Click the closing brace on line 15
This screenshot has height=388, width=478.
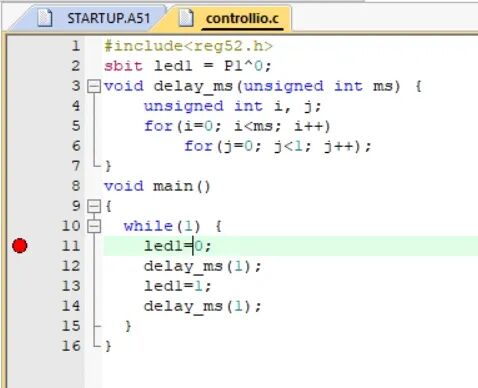[x=128, y=326]
